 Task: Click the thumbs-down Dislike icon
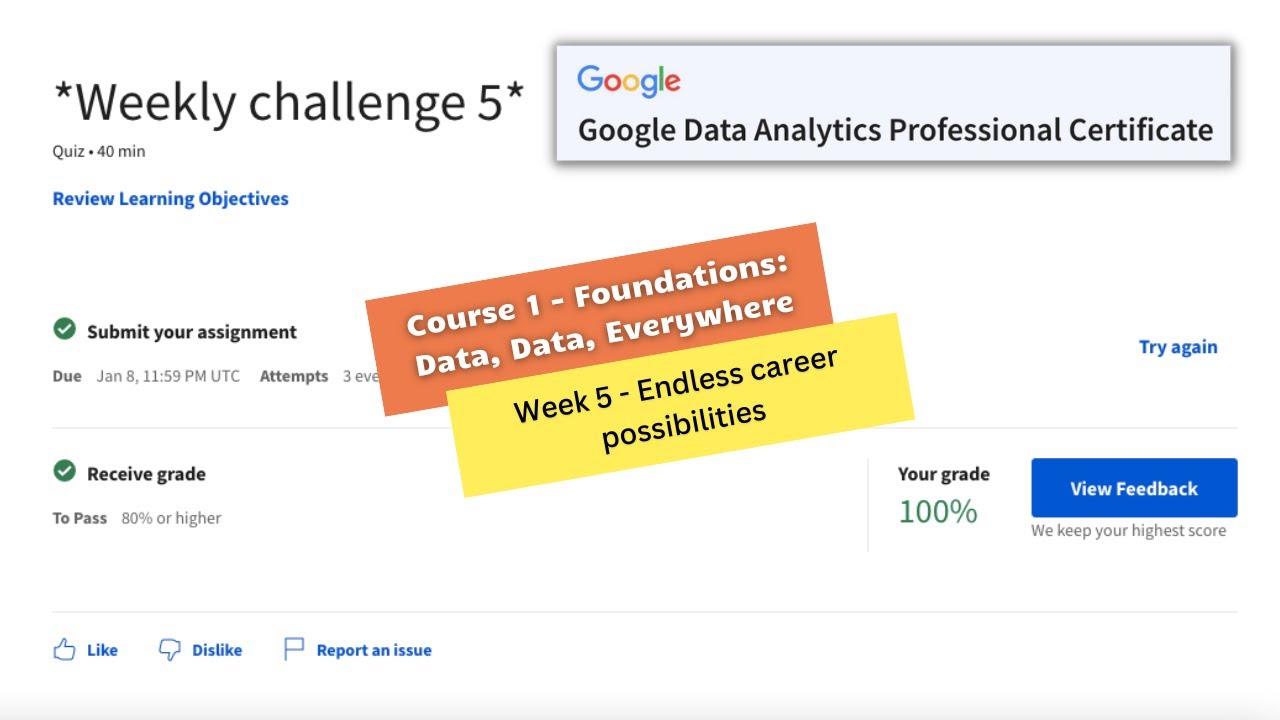coord(170,650)
